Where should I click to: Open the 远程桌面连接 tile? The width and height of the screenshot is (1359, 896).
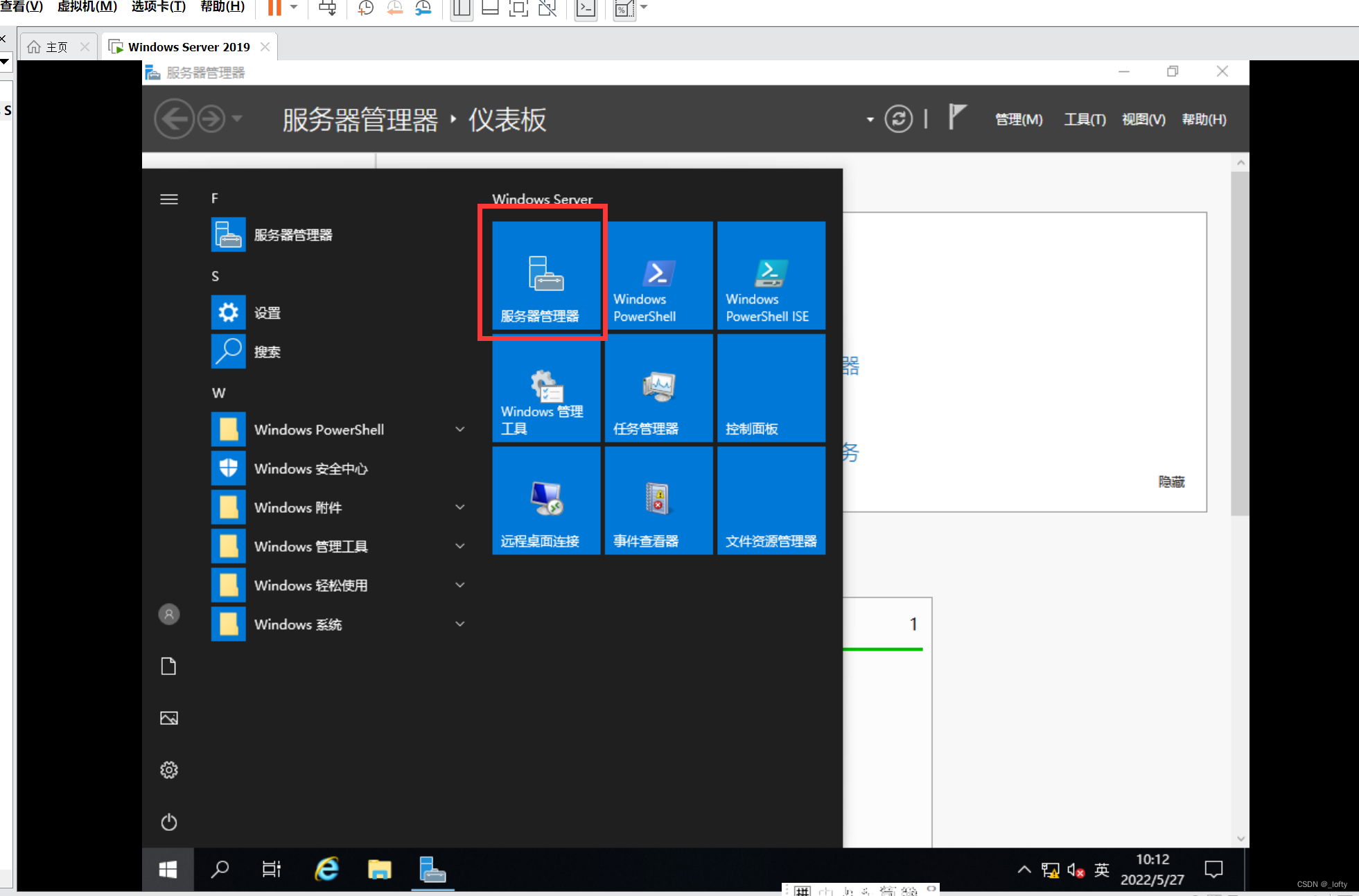[x=546, y=500]
